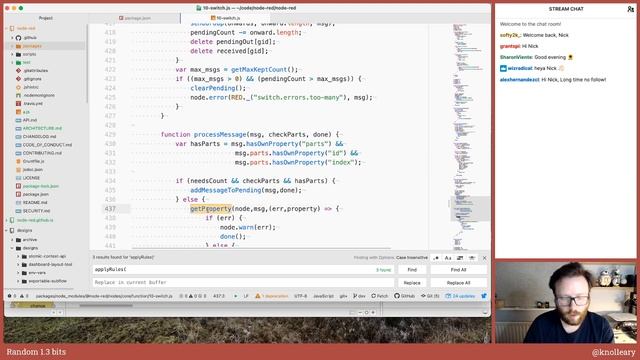Click the git icon beside .gitignore
Viewport: 640px width, 360px height.
18,79
